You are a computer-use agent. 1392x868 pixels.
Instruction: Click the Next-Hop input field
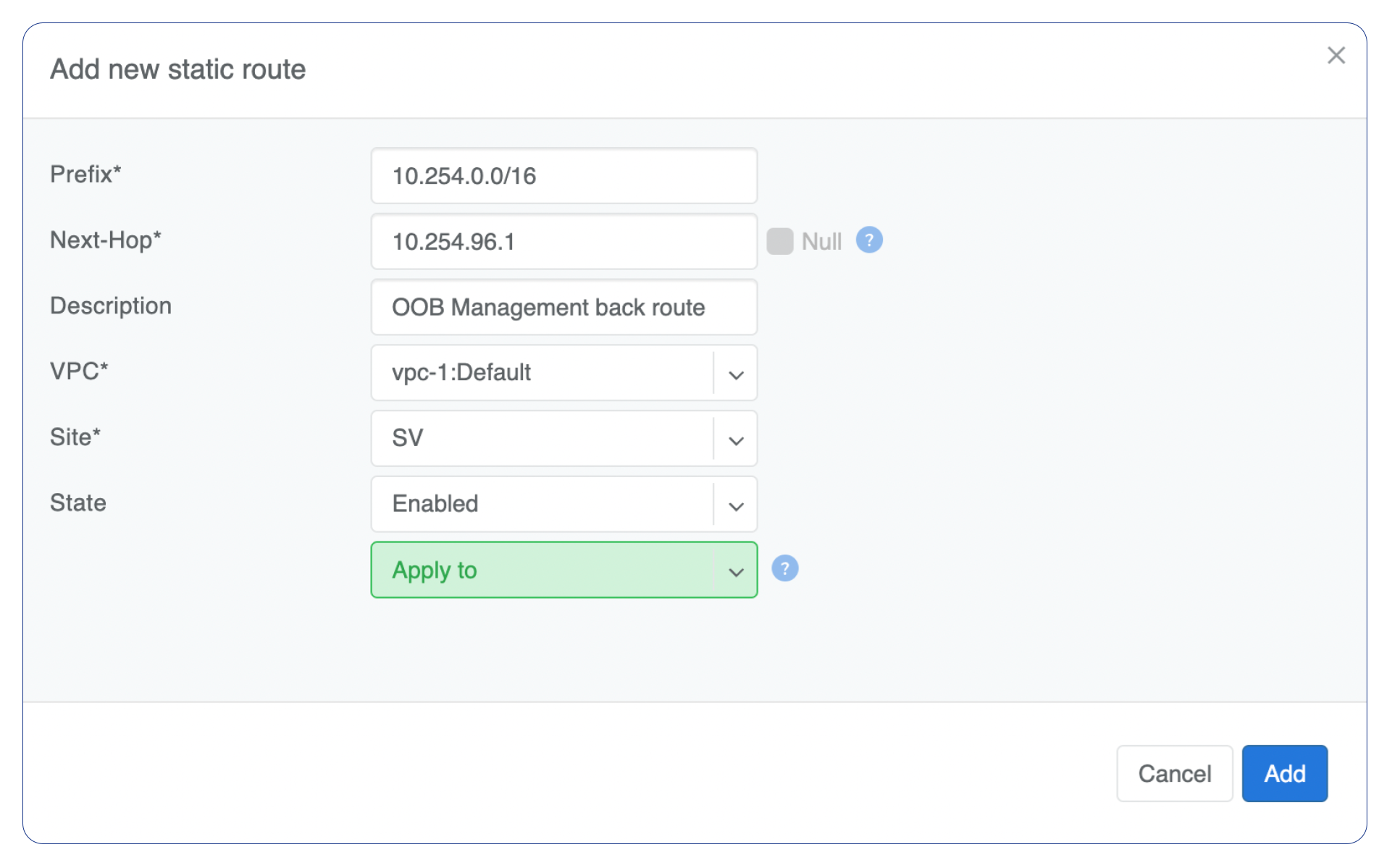(x=563, y=242)
